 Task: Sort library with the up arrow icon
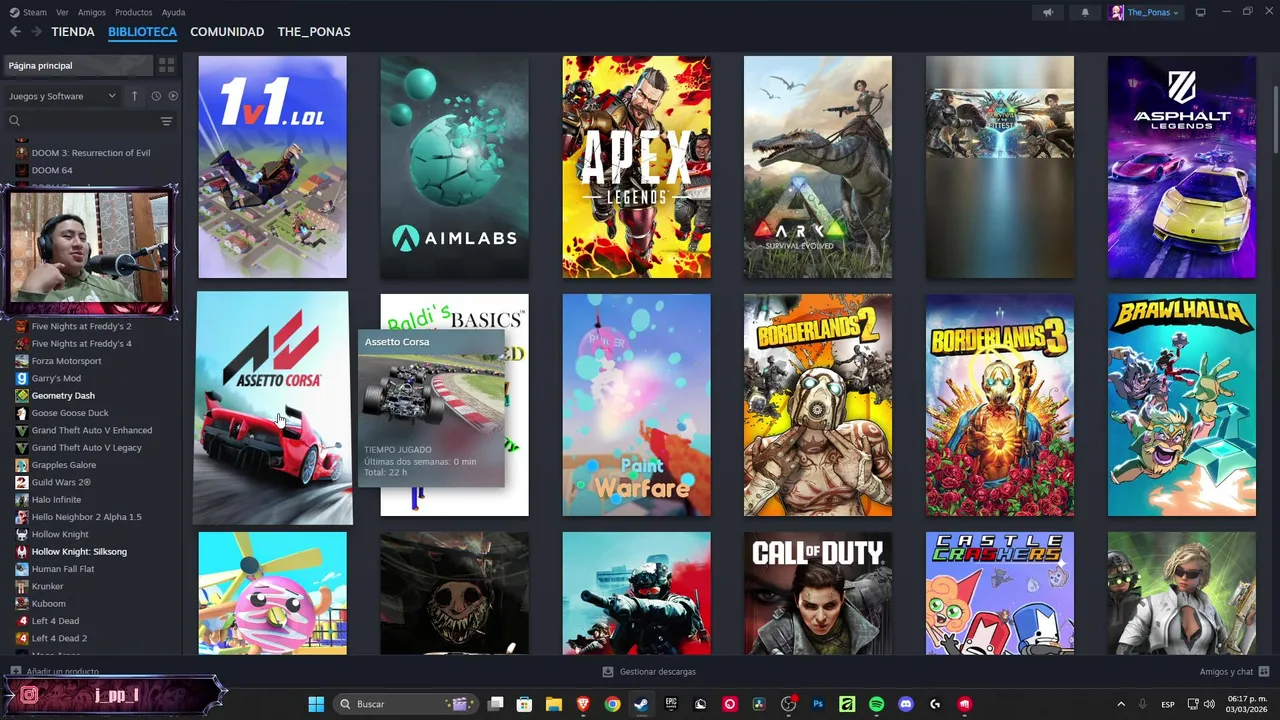(x=135, y=96)
